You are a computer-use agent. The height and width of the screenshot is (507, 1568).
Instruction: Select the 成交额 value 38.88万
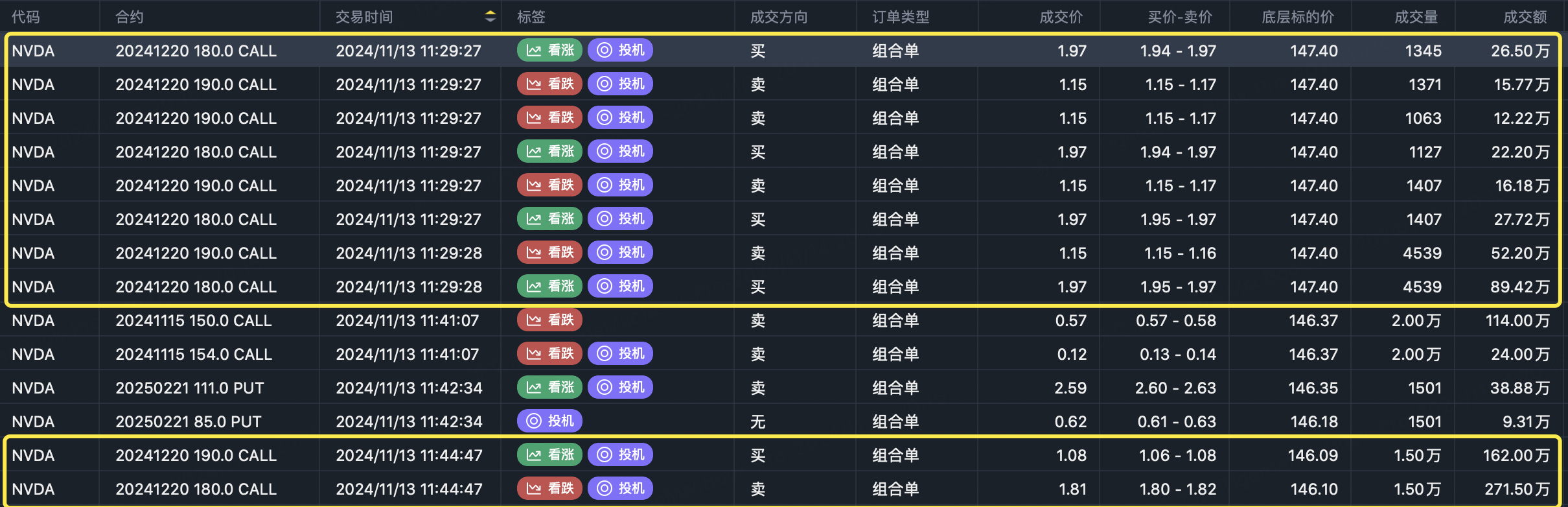pos(1520,388)
